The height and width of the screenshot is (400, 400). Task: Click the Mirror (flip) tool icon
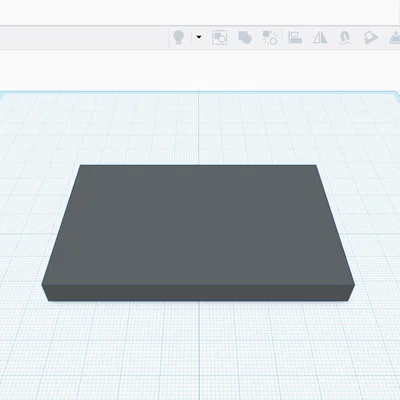point(320,37)
